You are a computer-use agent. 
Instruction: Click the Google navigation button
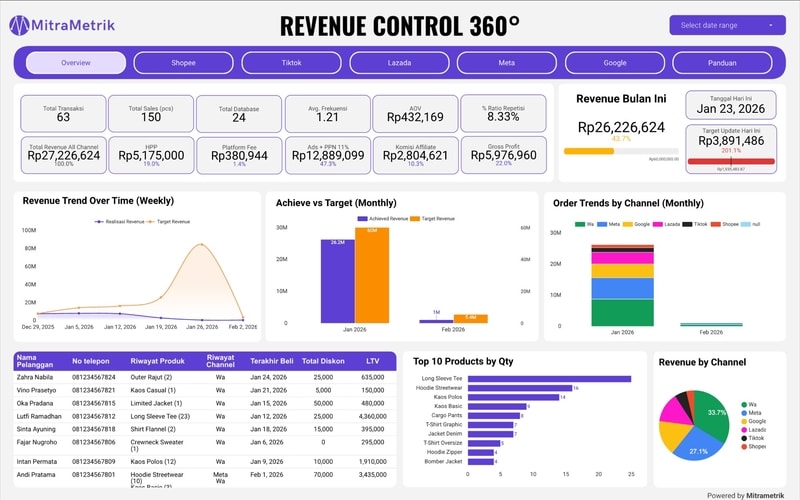click(614, 63)
